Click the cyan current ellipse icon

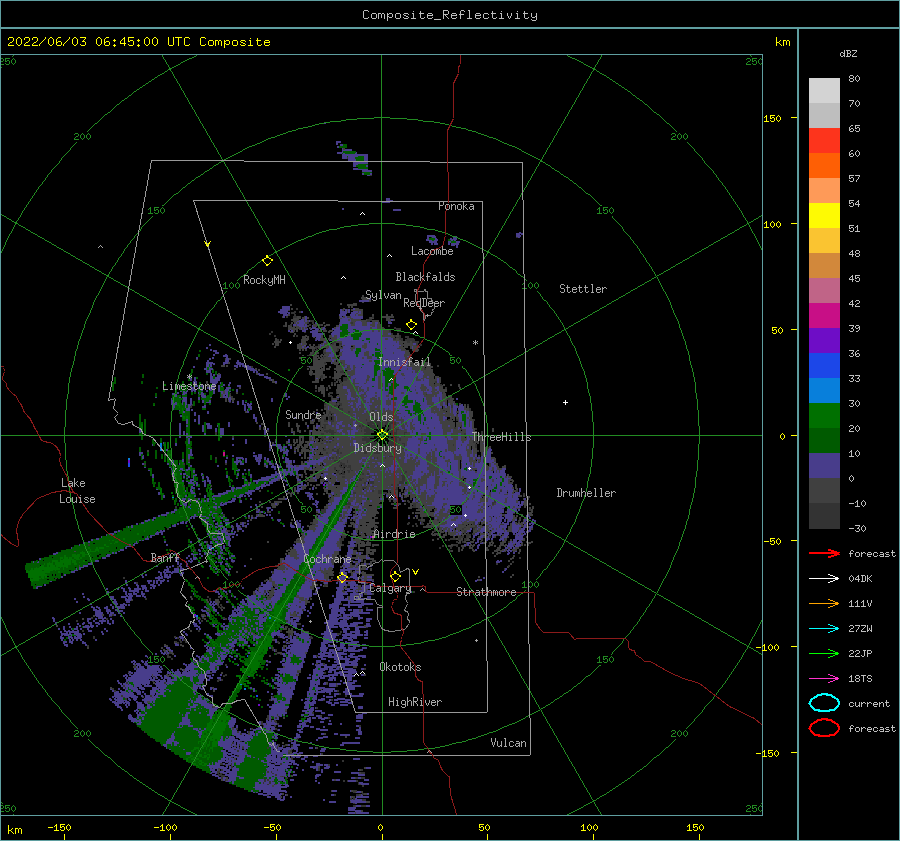pos(824,703)
